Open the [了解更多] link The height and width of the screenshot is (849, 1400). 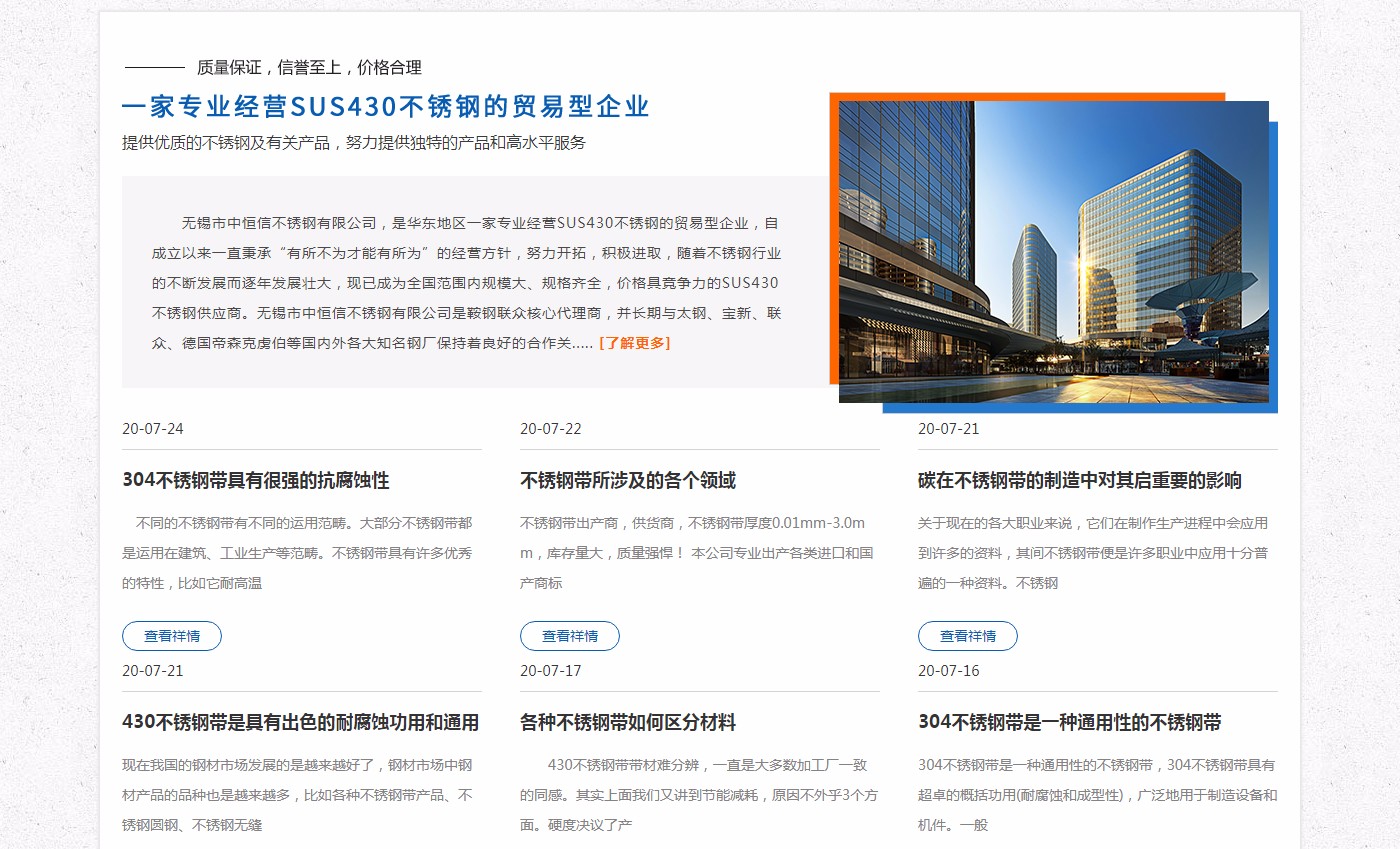tap(634, 343)
